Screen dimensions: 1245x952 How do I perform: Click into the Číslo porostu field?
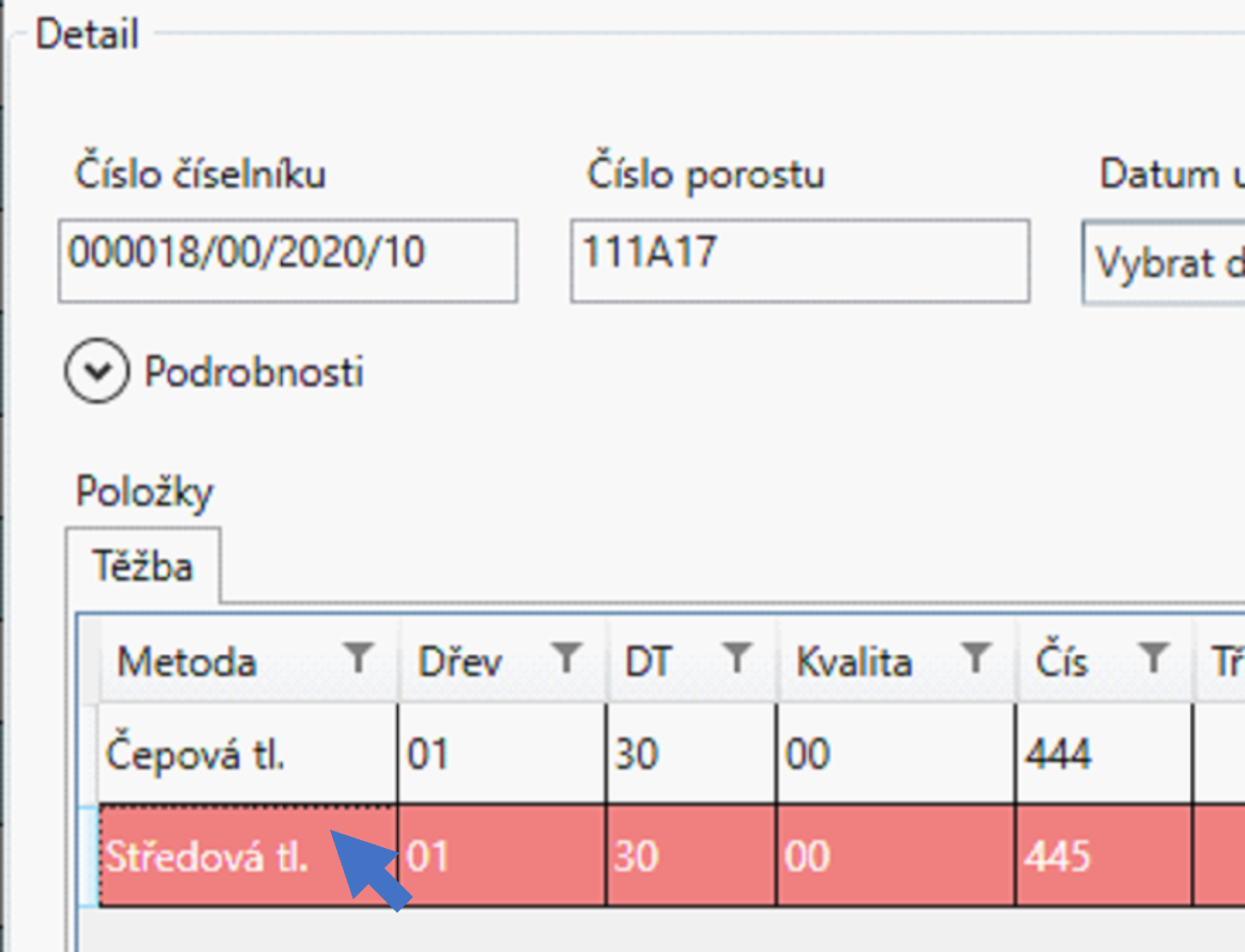coord(800,261)
